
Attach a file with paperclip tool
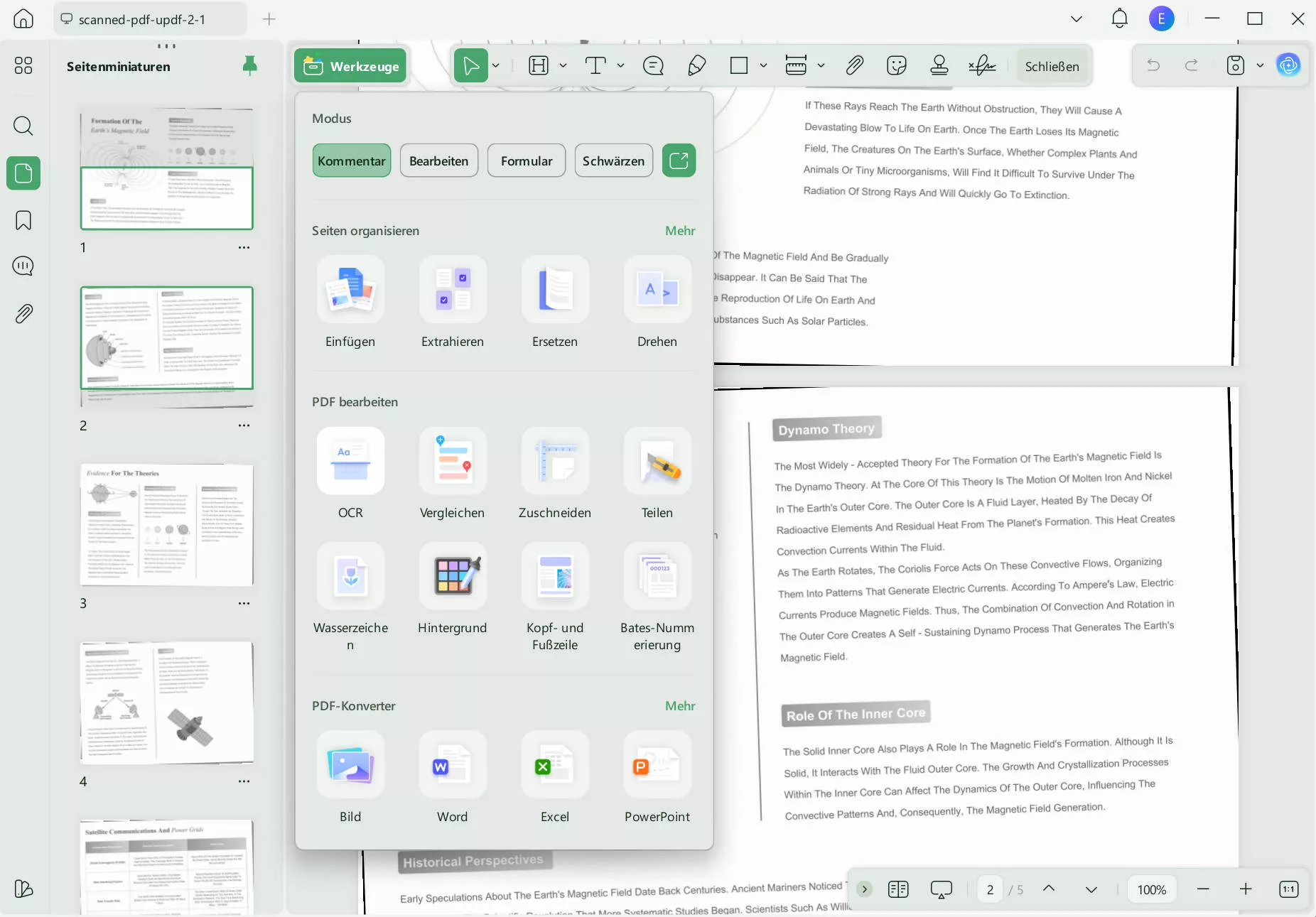pyautogui.click(x=854, y=66)
